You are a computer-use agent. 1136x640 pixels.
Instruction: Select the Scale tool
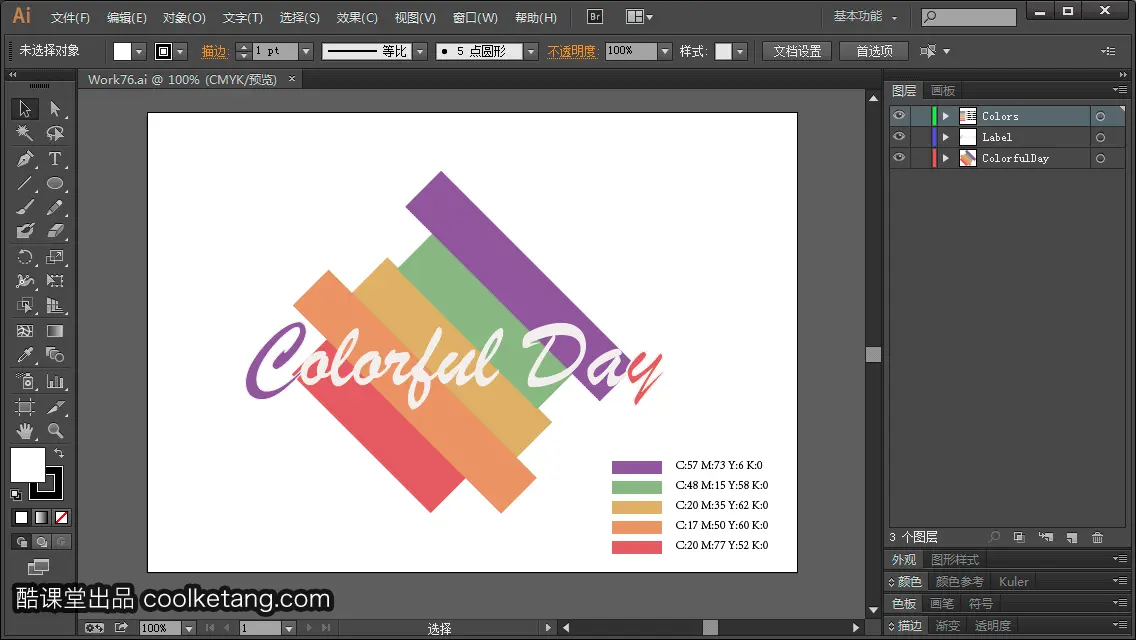(55, 257)
